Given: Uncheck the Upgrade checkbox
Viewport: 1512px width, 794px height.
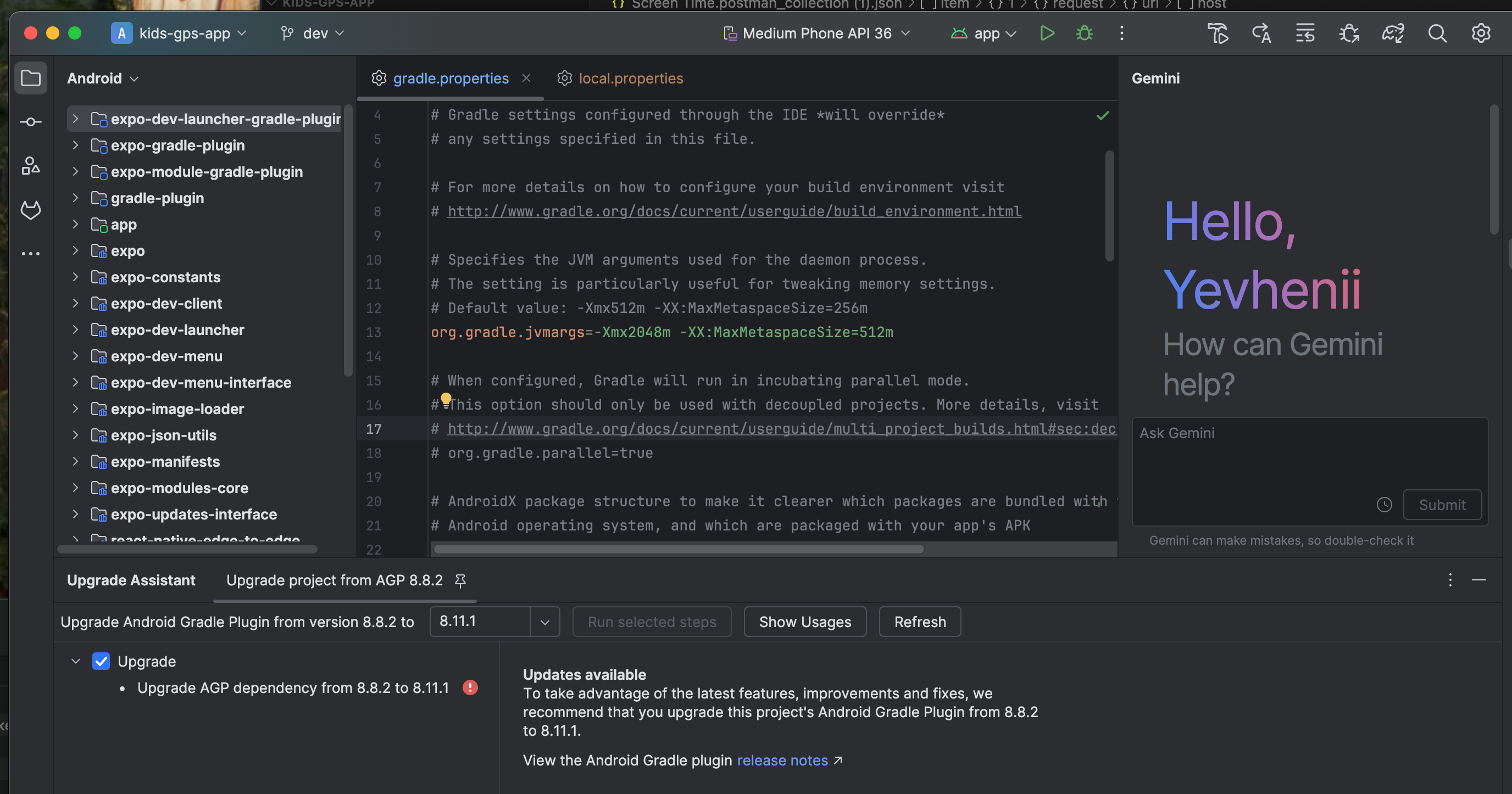Looking at the screenshot, I should click(x=101, y=662).
